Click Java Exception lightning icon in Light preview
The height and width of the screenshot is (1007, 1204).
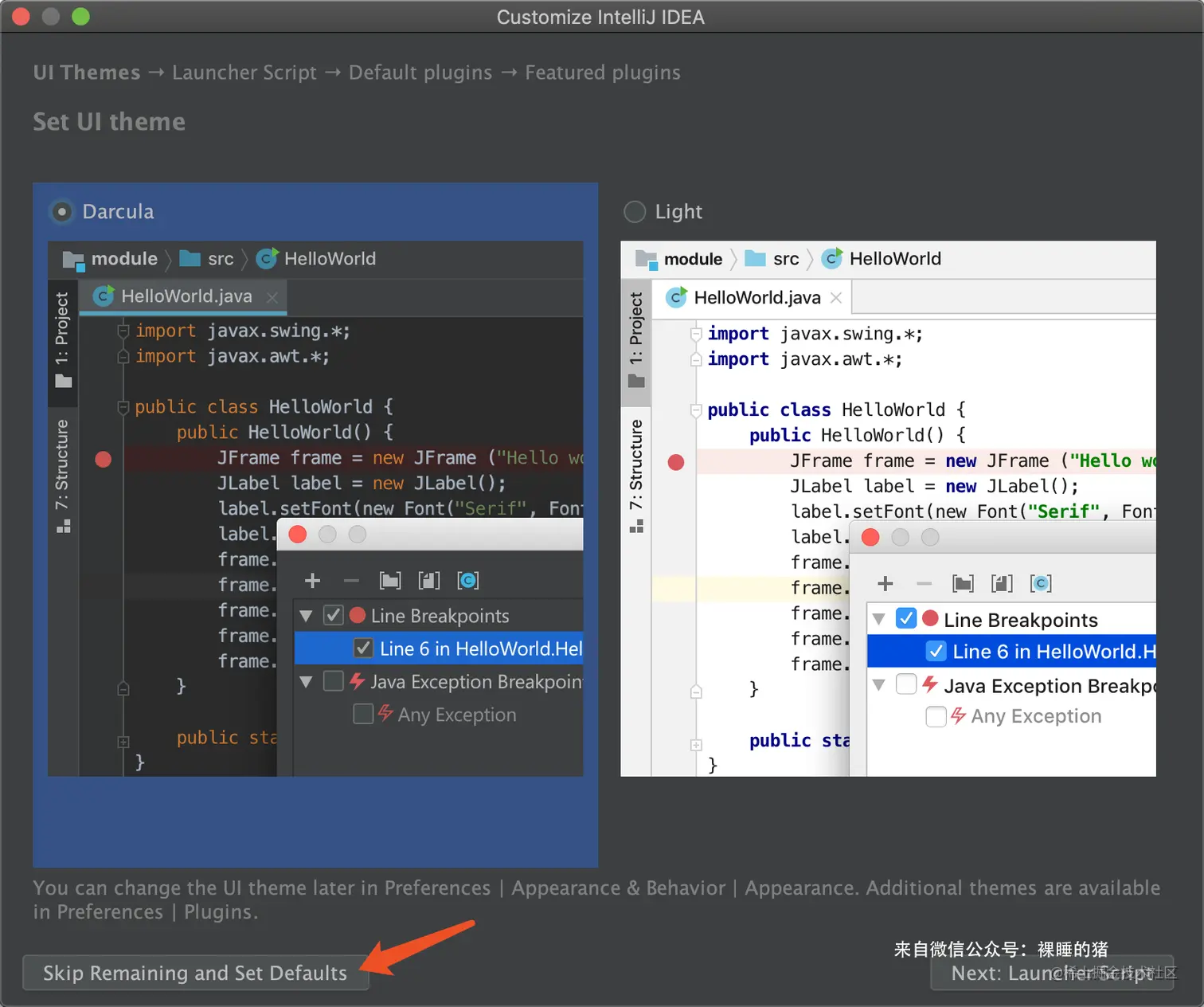coord(930,684)
